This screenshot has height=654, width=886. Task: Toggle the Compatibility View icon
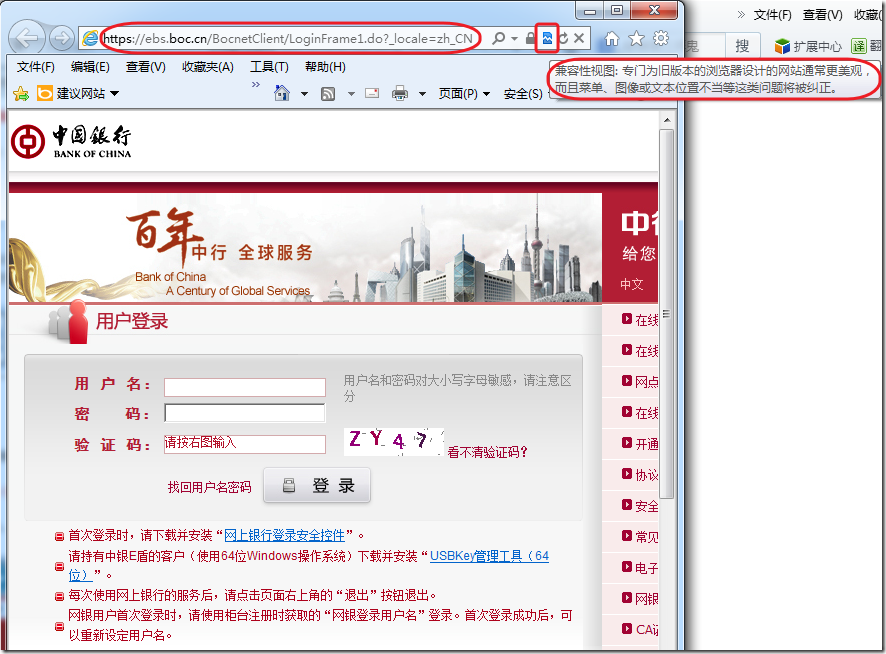click(x=547, y=38)
